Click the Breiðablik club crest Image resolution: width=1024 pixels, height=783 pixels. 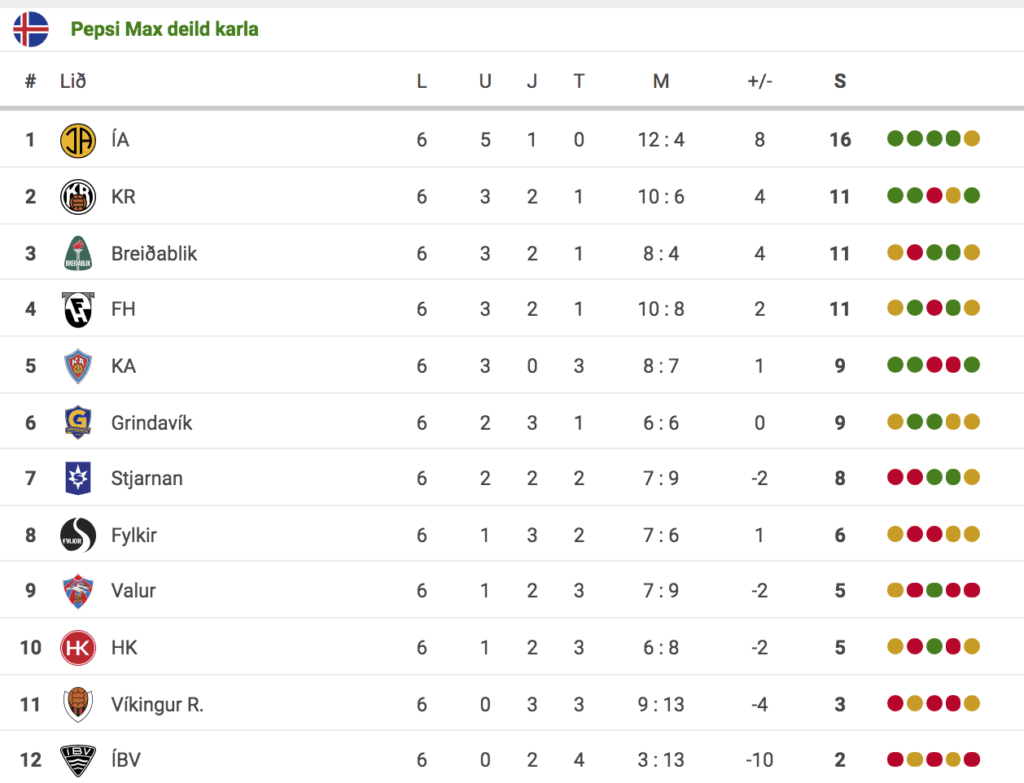78,253
